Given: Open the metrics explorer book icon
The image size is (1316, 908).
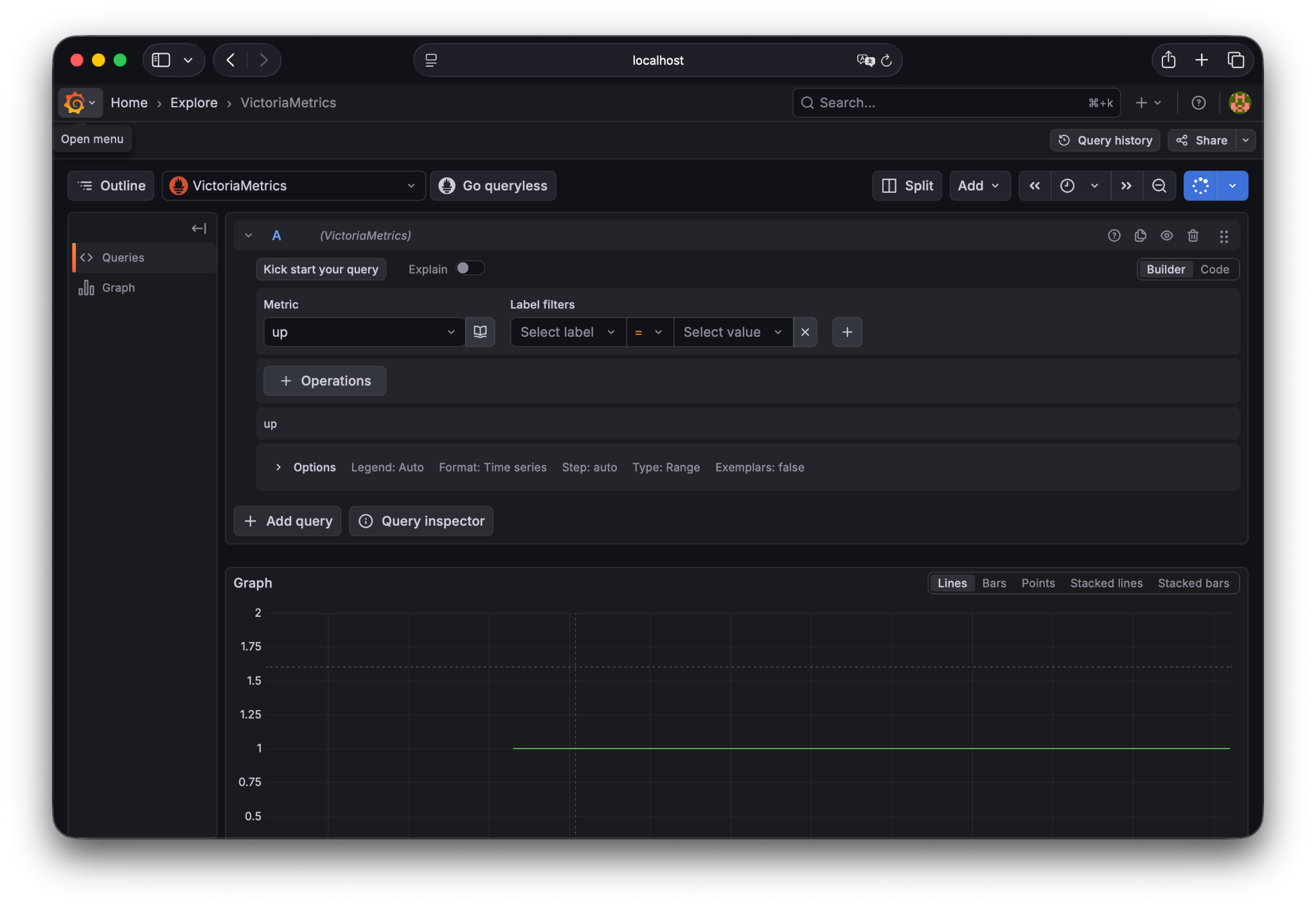Looking at the screenshot, I should [480, 332].
